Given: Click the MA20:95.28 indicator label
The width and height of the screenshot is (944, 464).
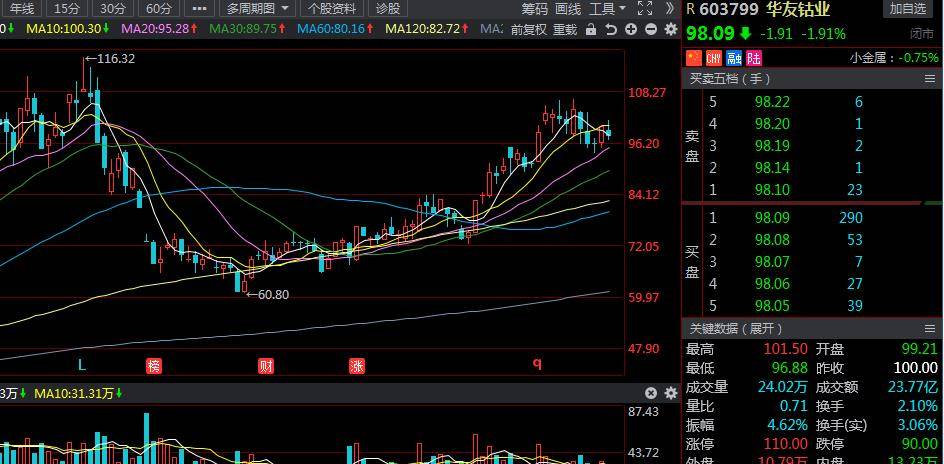Looking at the screenshot, I should [x=160, y=28].
